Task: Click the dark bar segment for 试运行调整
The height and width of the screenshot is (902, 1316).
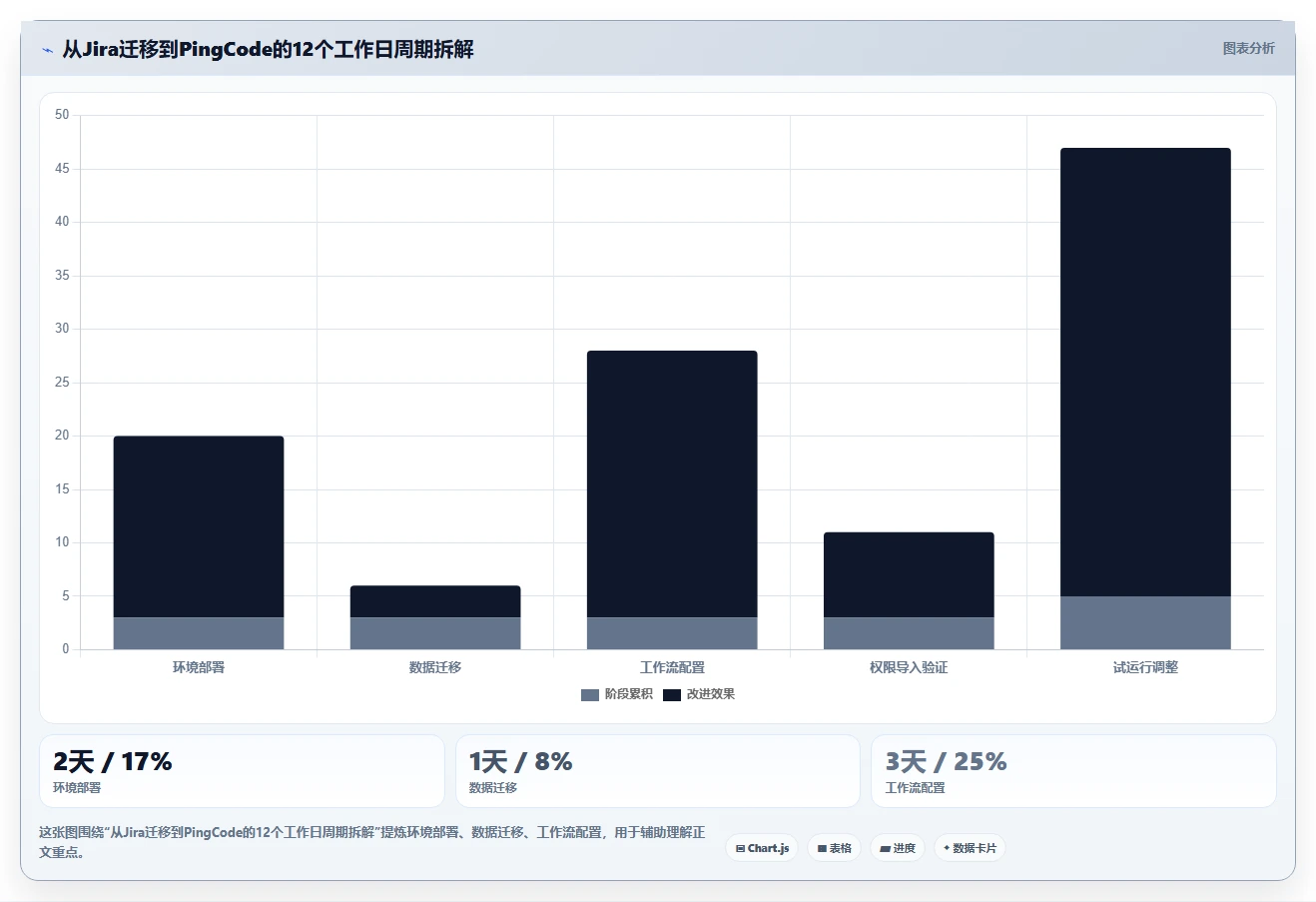Action: pyautogui.click(x=1145, y=372)
